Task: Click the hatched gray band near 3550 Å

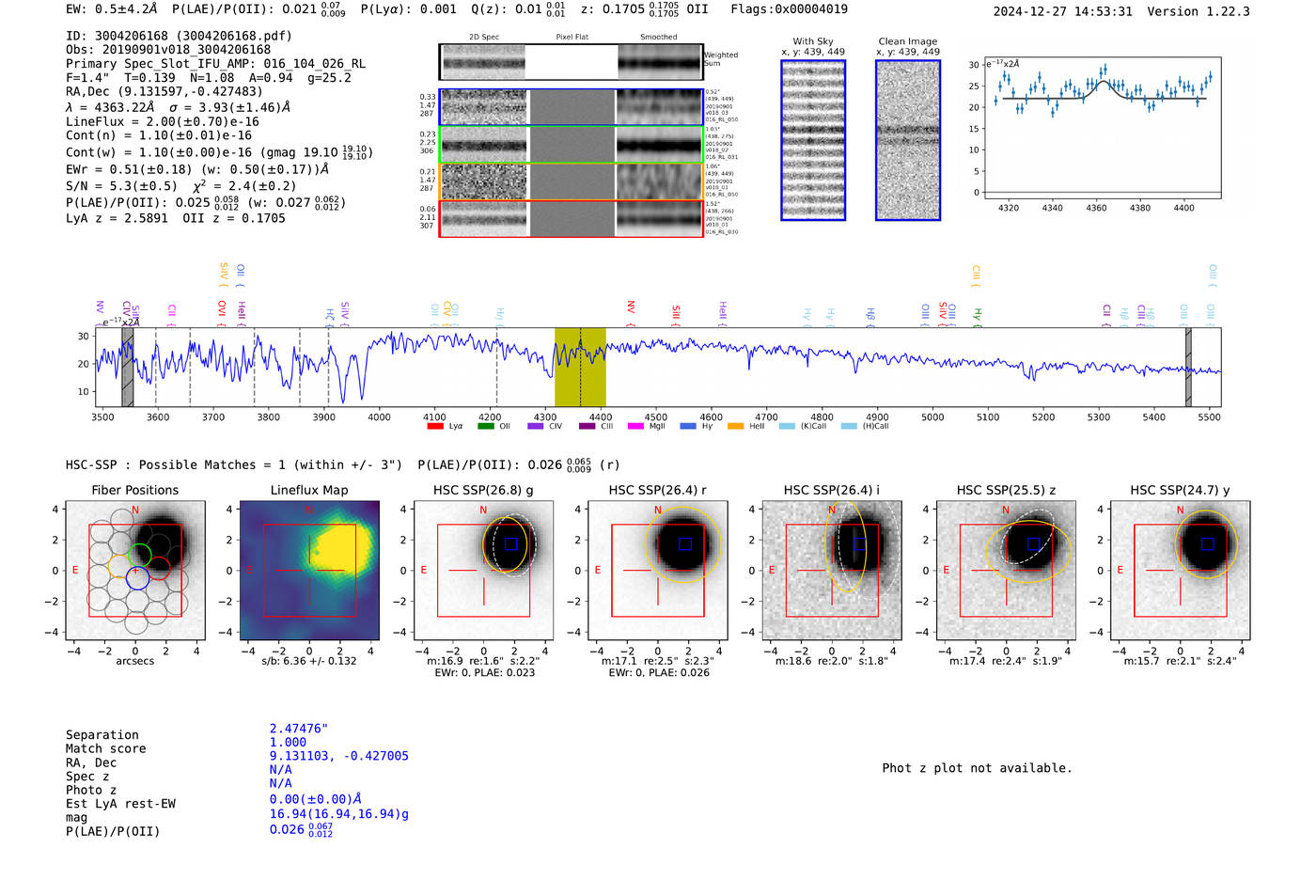Action: (127, 367)
